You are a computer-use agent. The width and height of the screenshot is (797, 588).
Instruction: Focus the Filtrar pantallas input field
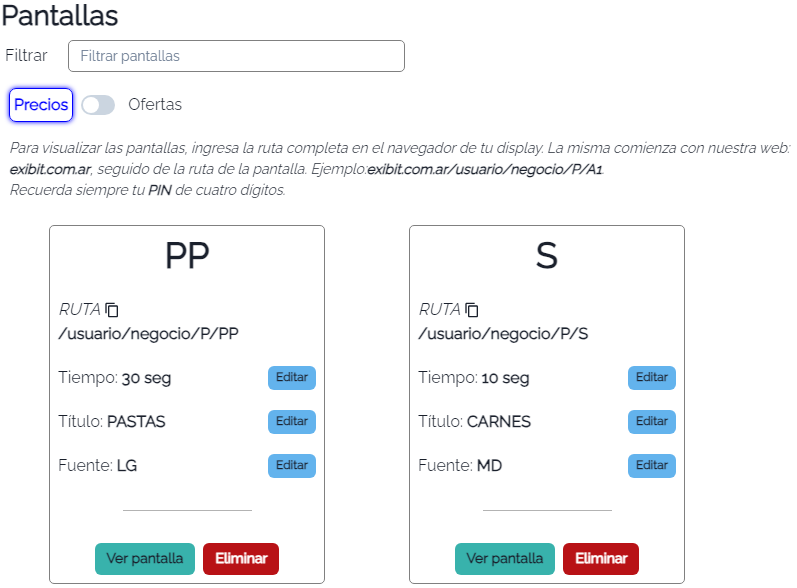coord(236,56)
